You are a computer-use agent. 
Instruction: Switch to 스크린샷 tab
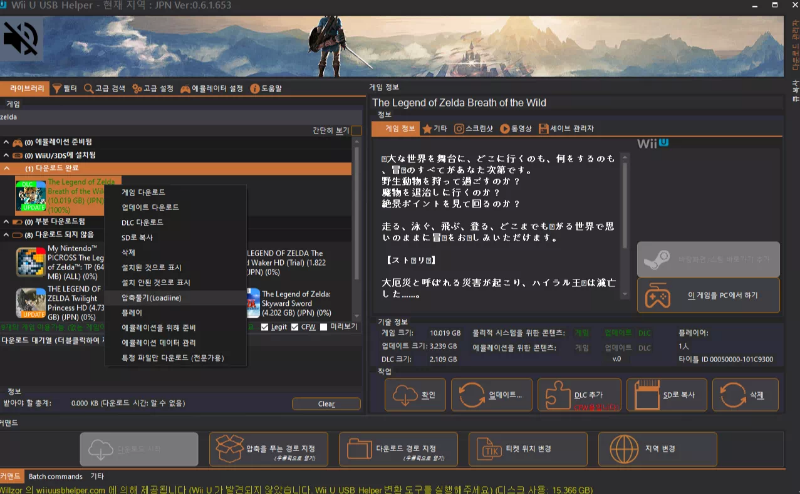pos(473,129)
